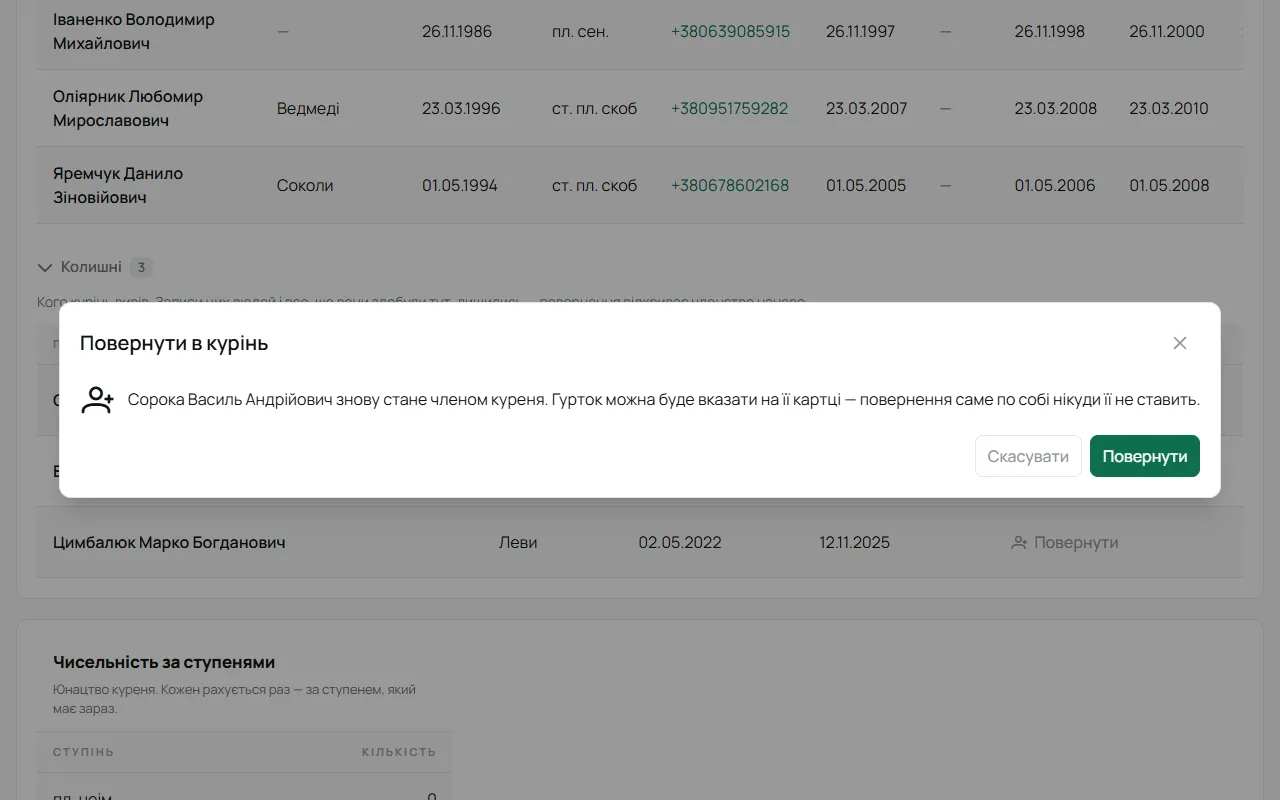
Task: Click the Кількість column header
Action: click(x=399, y=752)
